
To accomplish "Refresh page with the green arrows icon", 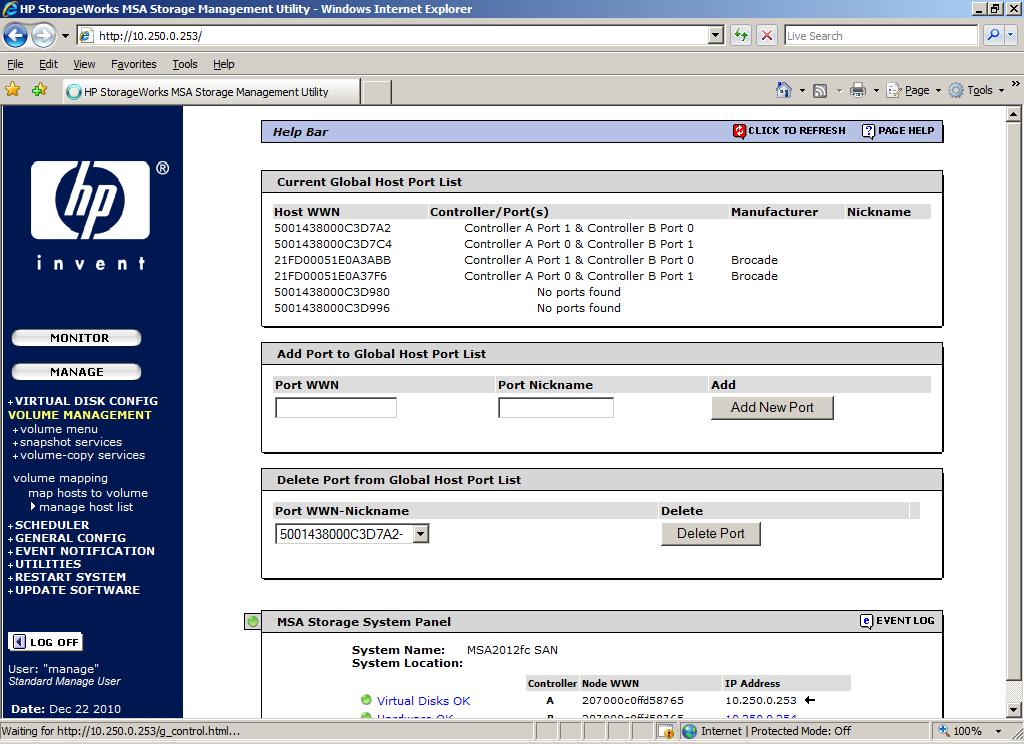I will 741,35.
